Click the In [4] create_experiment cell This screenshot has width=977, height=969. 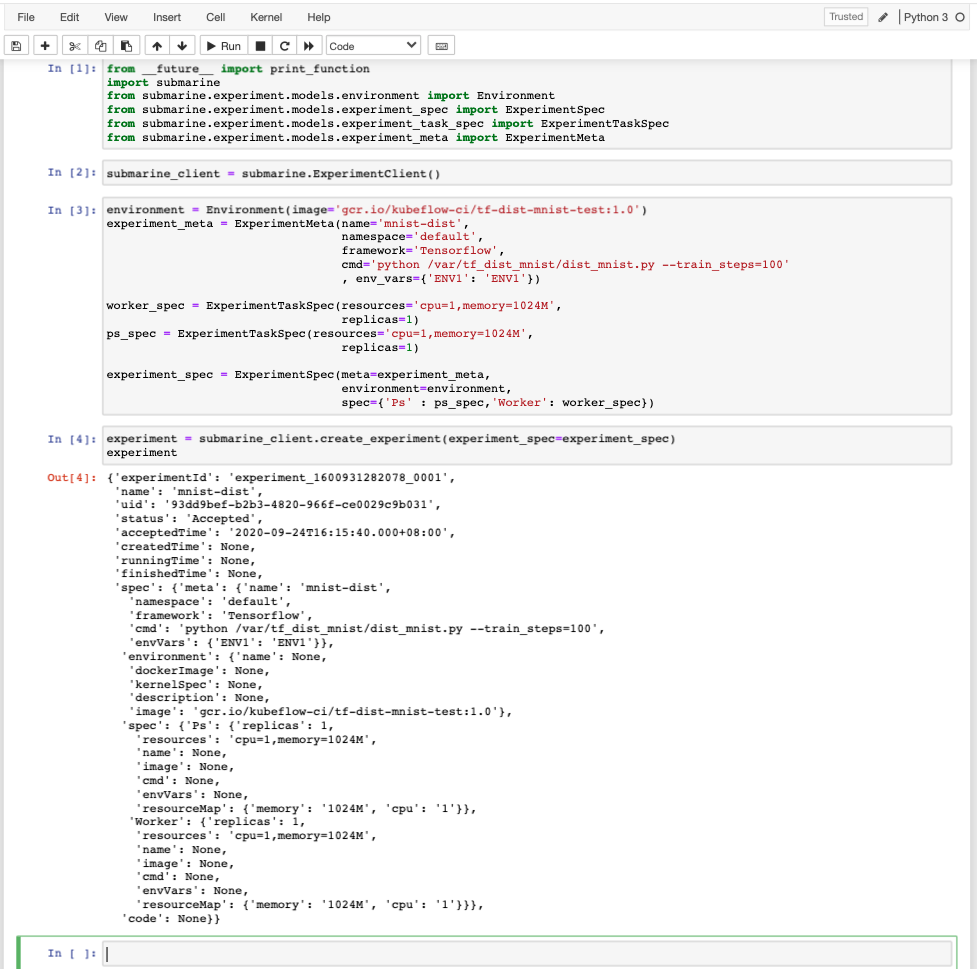(x=527, y=446)
